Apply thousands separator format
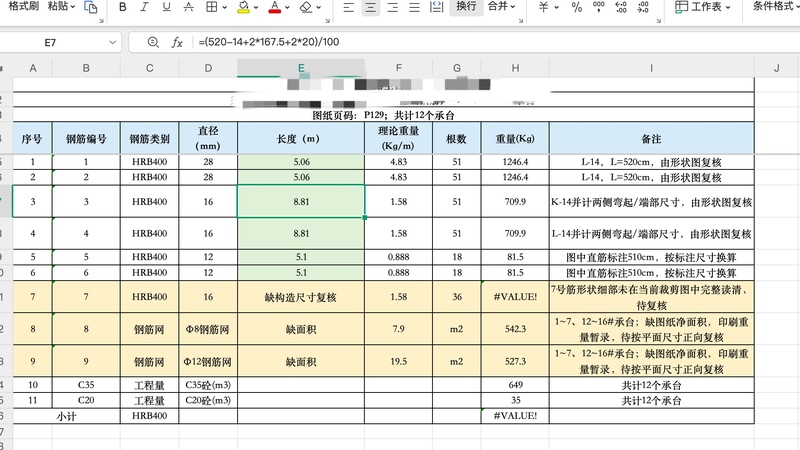This screenshot has height=450, width=800. click(x=598, y=7)
